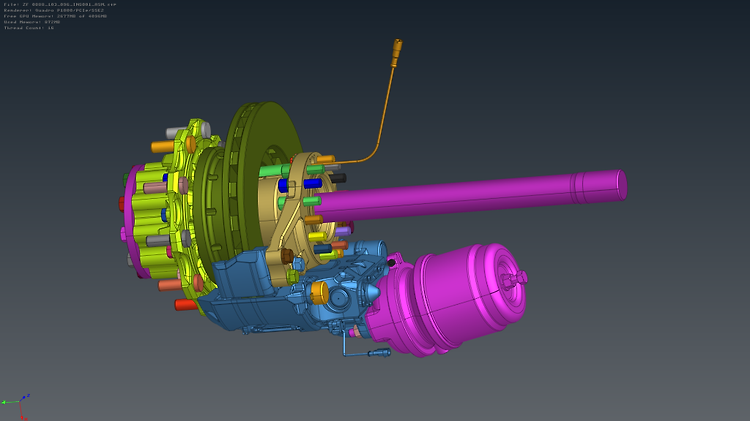Select the red wheel stud at hub bottom
Screen dimensions: 750x421
[187, 305]
